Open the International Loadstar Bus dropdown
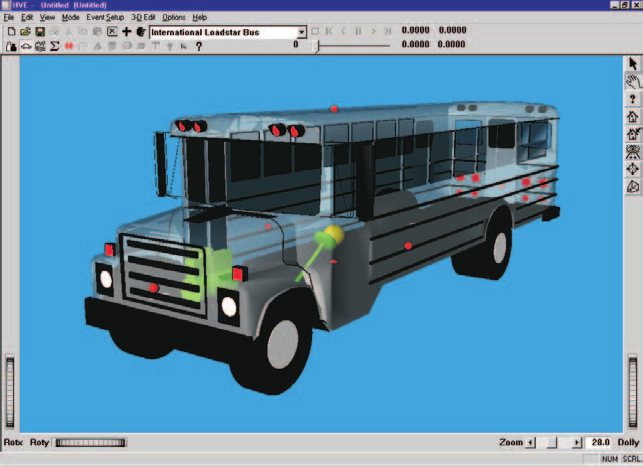Image resolution: width=643 pixels, height=467 pixels. click(x=301, y=32)
